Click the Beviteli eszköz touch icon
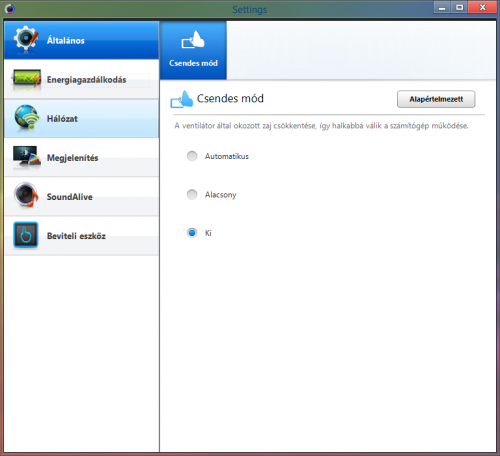 click(26, 235)
